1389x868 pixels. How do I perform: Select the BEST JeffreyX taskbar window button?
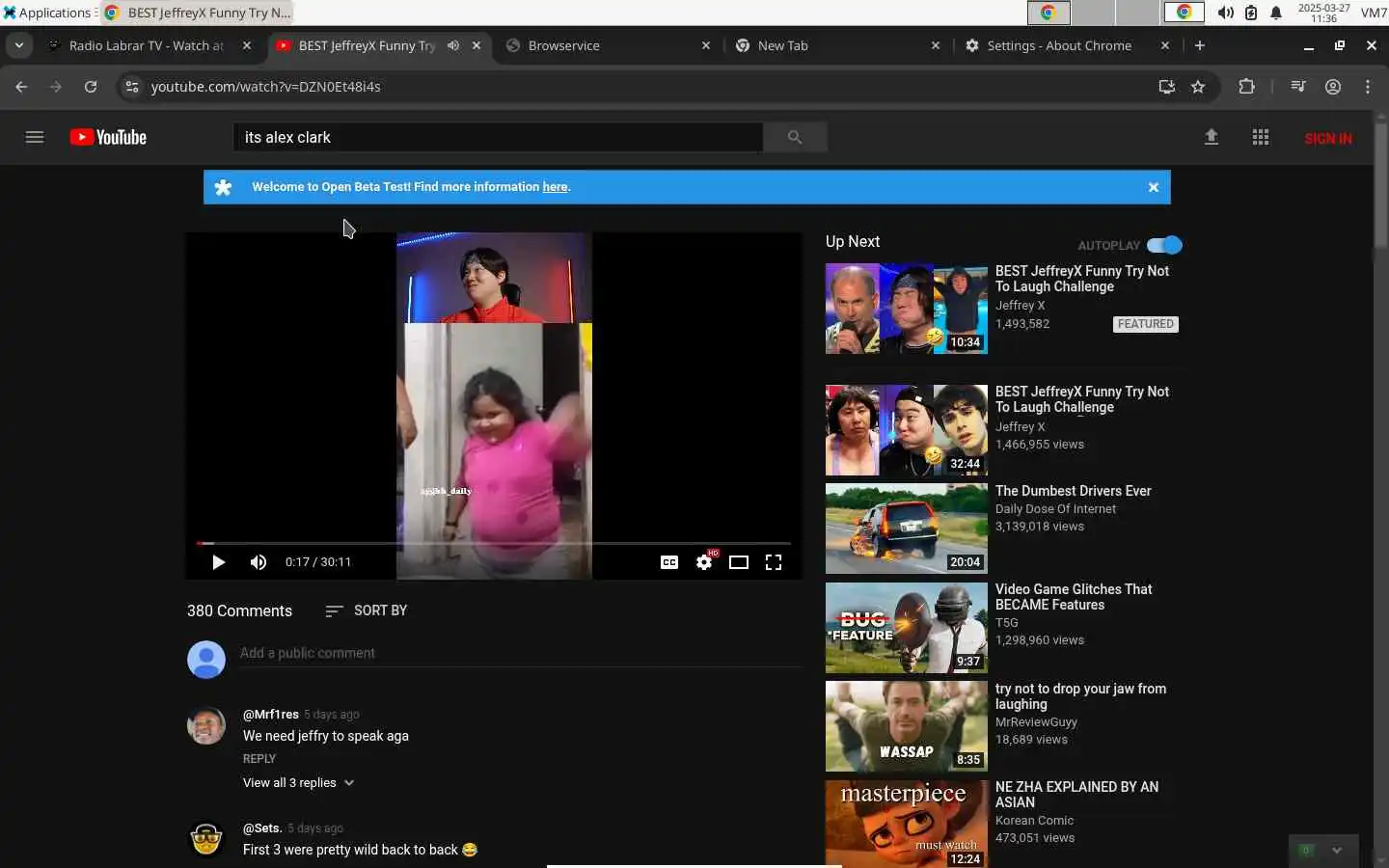click(x=198, y=13)
